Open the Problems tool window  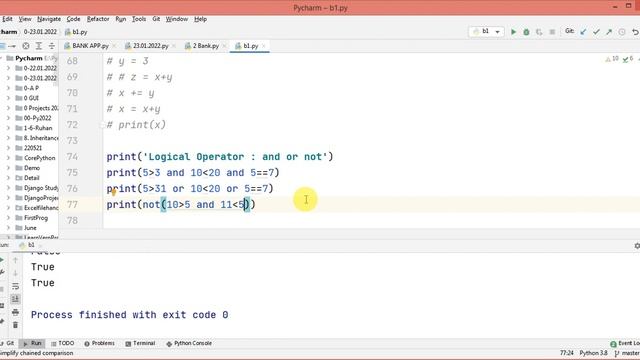coord(99,343)
